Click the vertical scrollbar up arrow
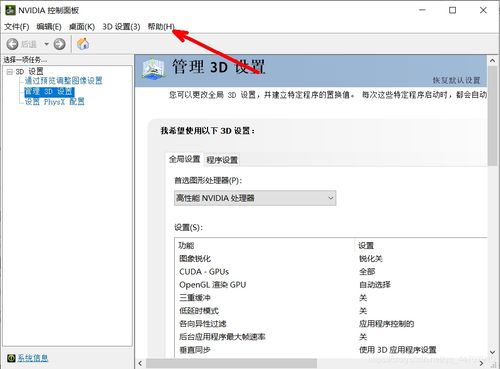The width and height of the screenshot is (500, 369). [x=492, y=61]
